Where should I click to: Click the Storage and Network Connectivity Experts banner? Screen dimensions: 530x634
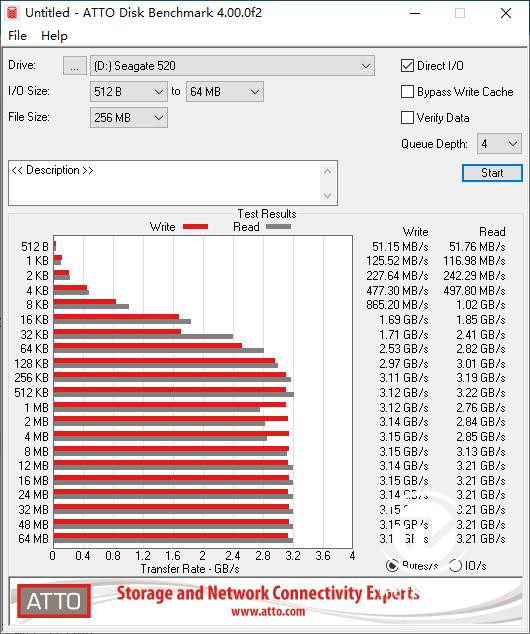(268, 594)
